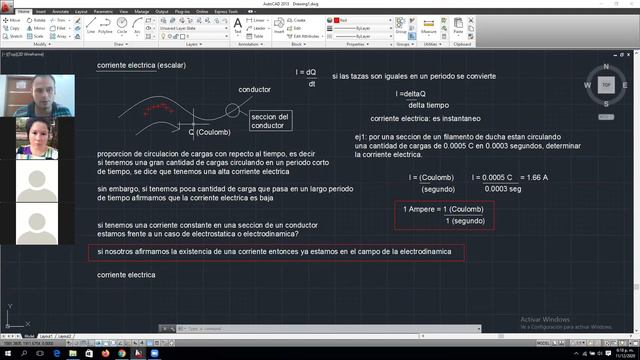This screenshot has width=640, height=360.
Task: Select the Copy tool
Action: [11, 28]
